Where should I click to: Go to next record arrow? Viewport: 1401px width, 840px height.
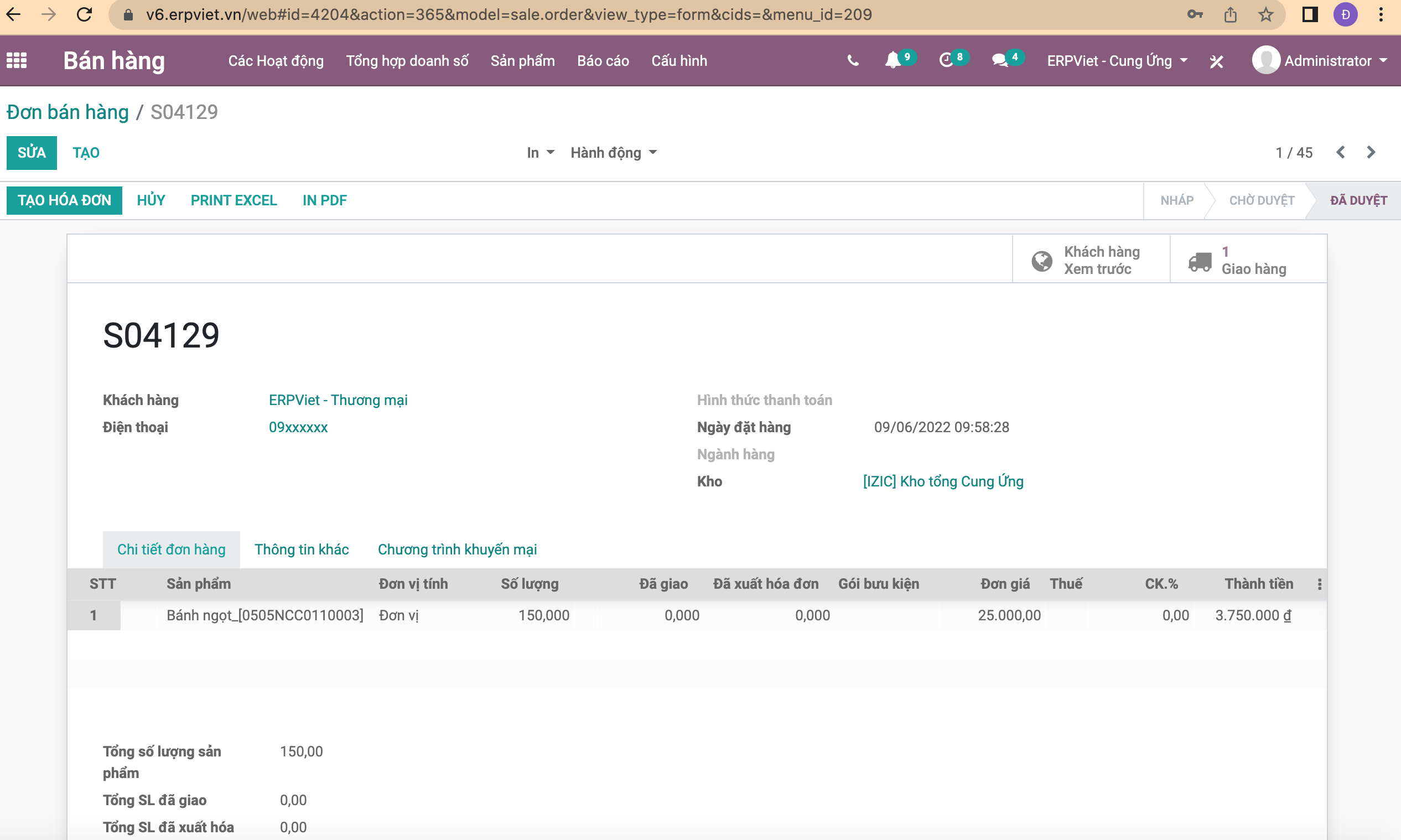point(1371,152)
